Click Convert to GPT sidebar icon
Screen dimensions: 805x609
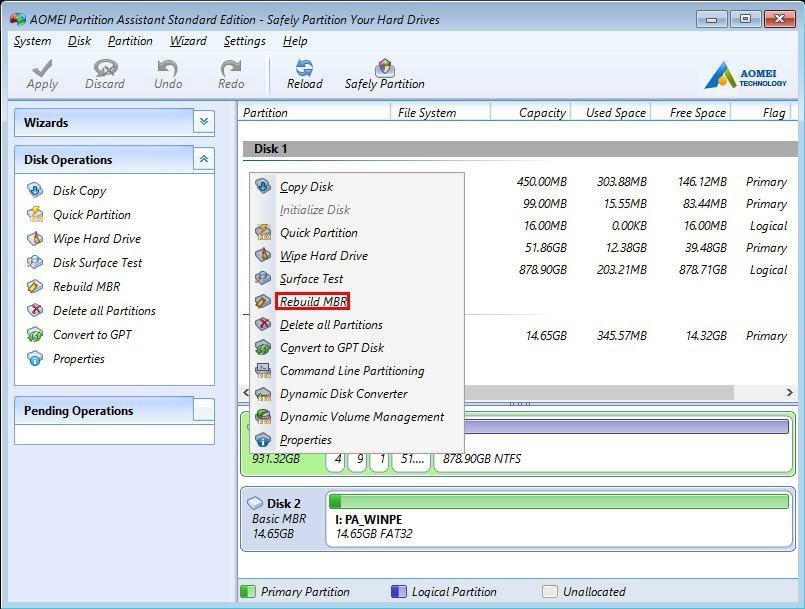[x=35, y=335]
